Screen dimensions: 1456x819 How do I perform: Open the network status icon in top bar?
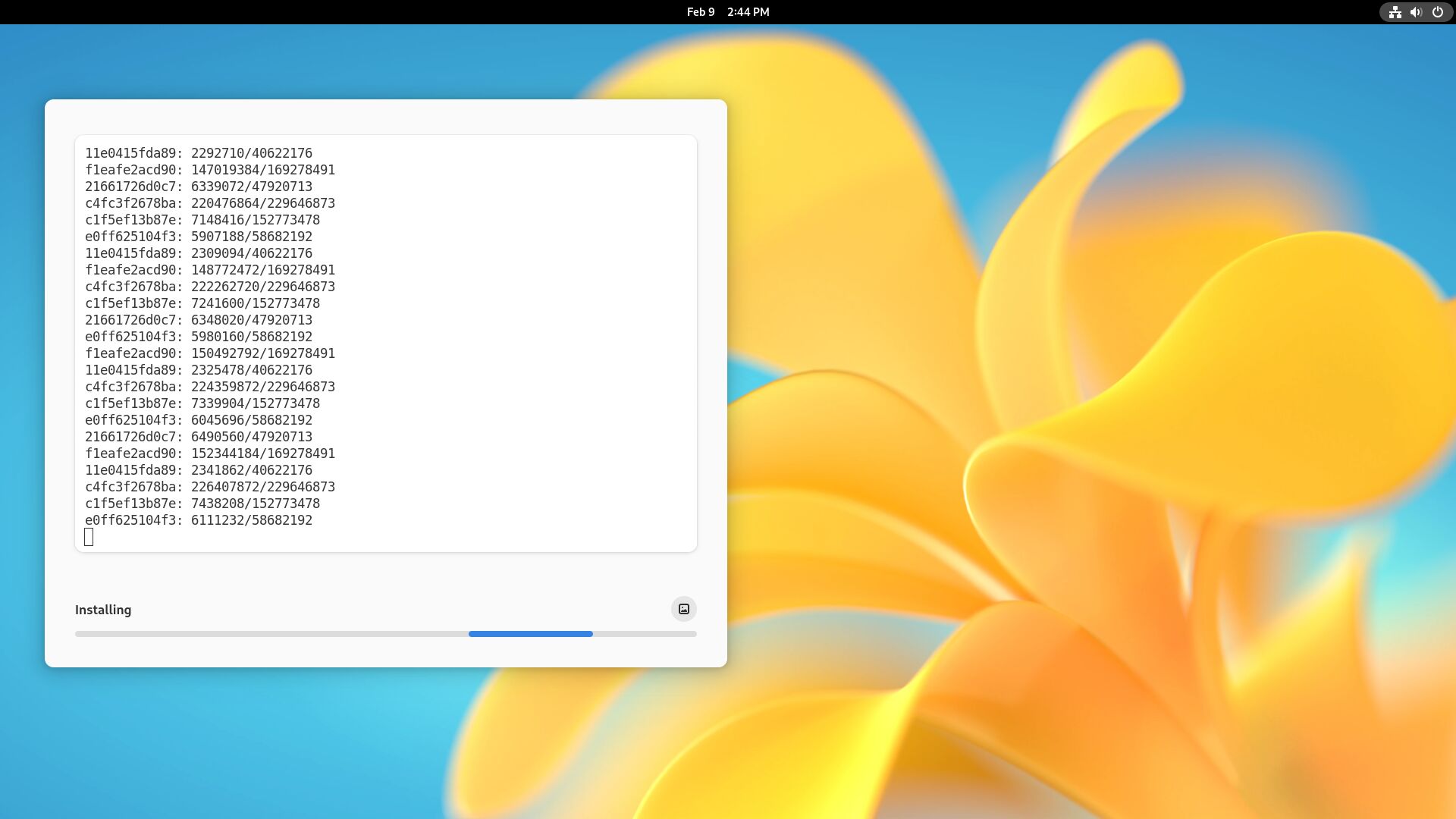point(1395,12)
